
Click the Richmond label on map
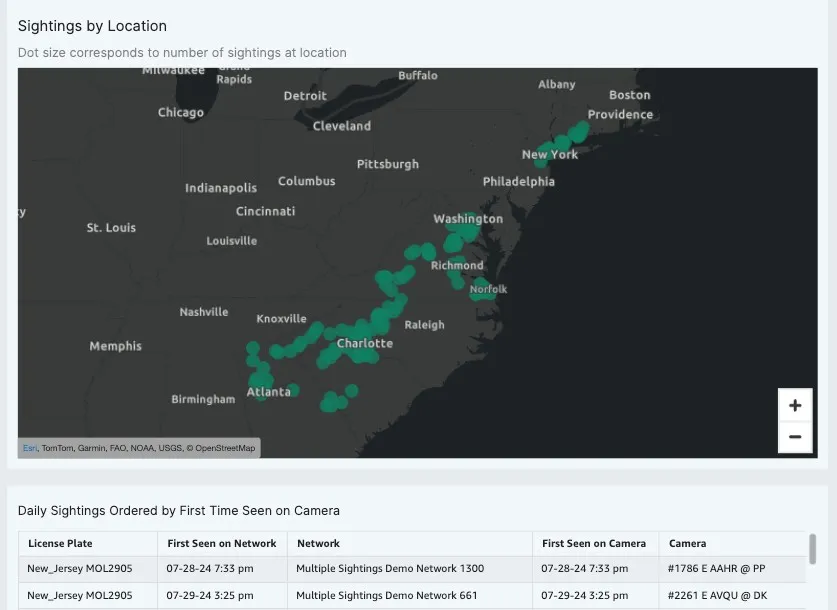[457, 265]
